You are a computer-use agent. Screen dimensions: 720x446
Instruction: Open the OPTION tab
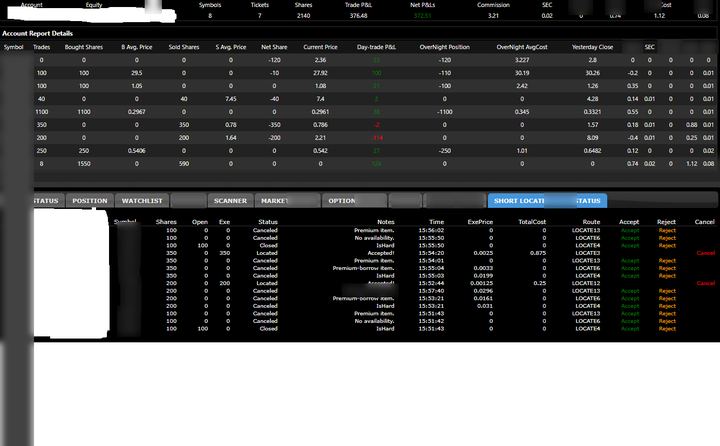tap(354, 201)
